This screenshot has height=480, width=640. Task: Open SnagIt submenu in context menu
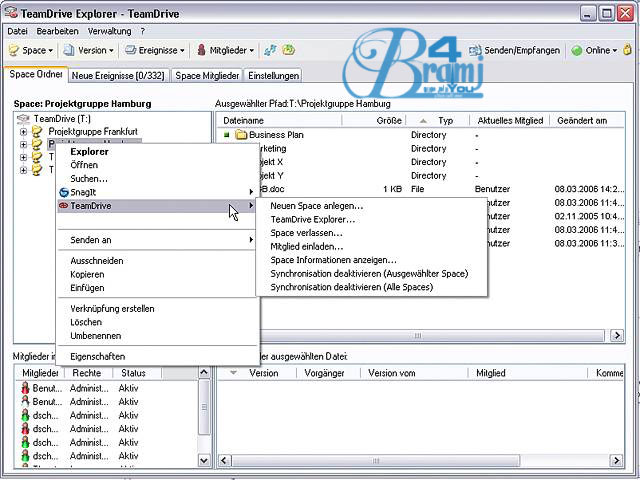[x=157, y=192]
